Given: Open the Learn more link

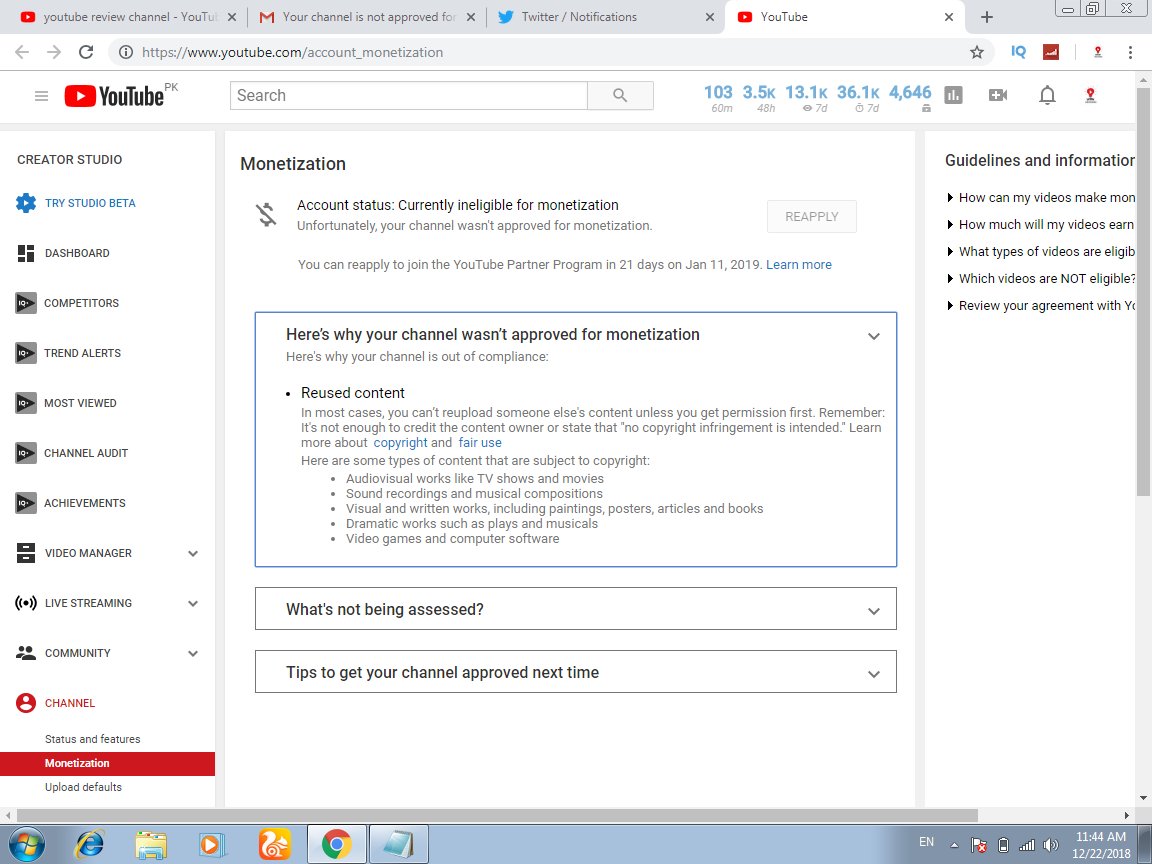Looking at the screenshot, I should coord(799,264).
